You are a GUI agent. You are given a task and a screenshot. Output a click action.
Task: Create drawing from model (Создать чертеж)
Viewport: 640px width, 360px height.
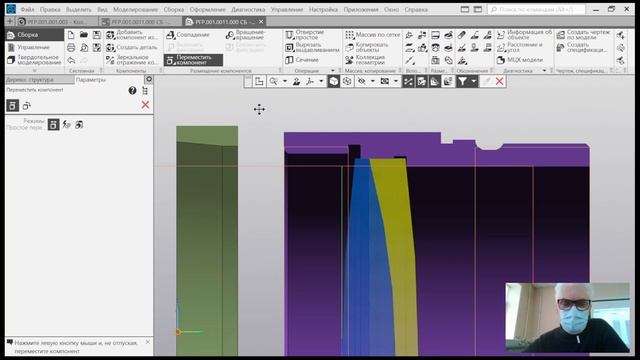584,35
